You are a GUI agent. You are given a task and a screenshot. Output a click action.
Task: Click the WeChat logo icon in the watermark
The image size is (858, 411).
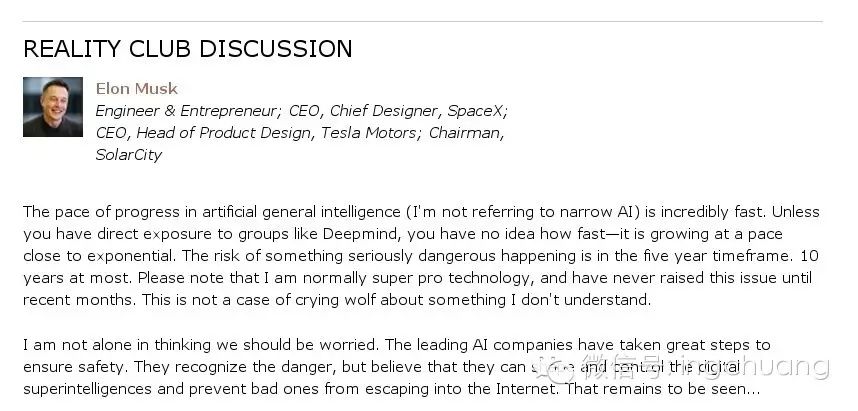(555, 368)
